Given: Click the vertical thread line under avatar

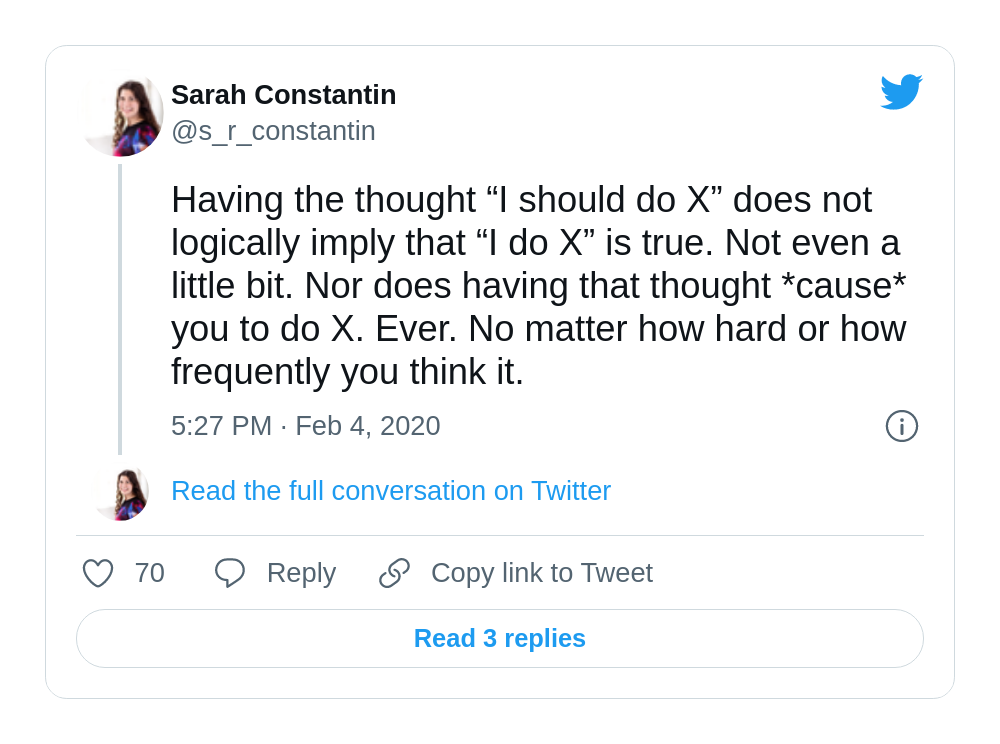Looking at the screenshot, I should coord(120,309).
